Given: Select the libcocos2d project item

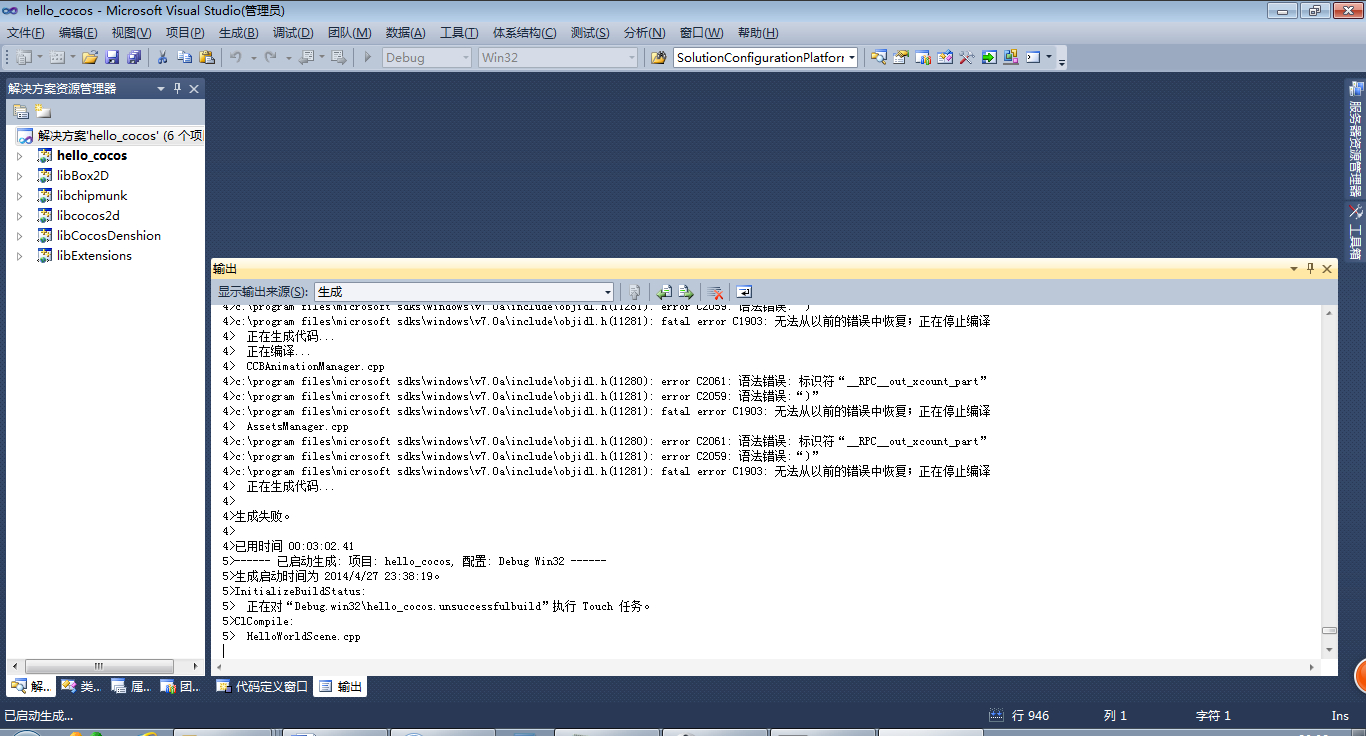Looking at the screenshot, I should (88, 216).
